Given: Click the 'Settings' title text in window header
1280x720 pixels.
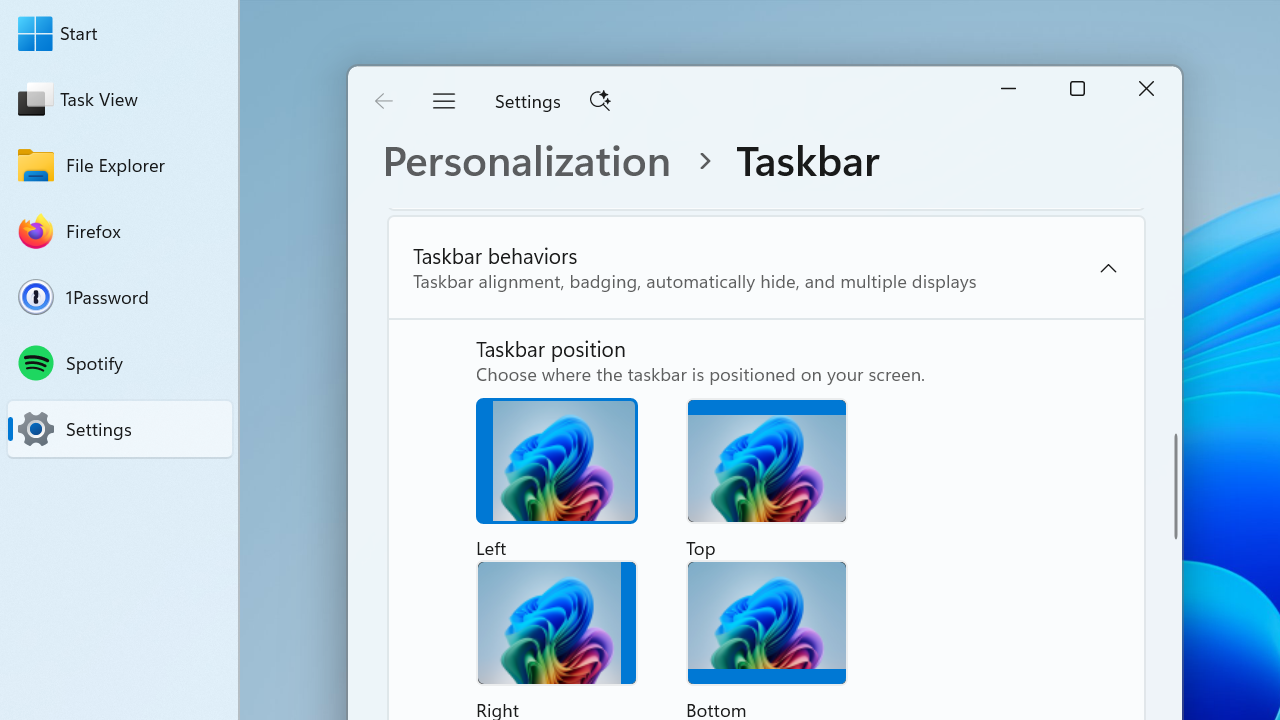Looking at the screenshot, I should pos(528,101).
